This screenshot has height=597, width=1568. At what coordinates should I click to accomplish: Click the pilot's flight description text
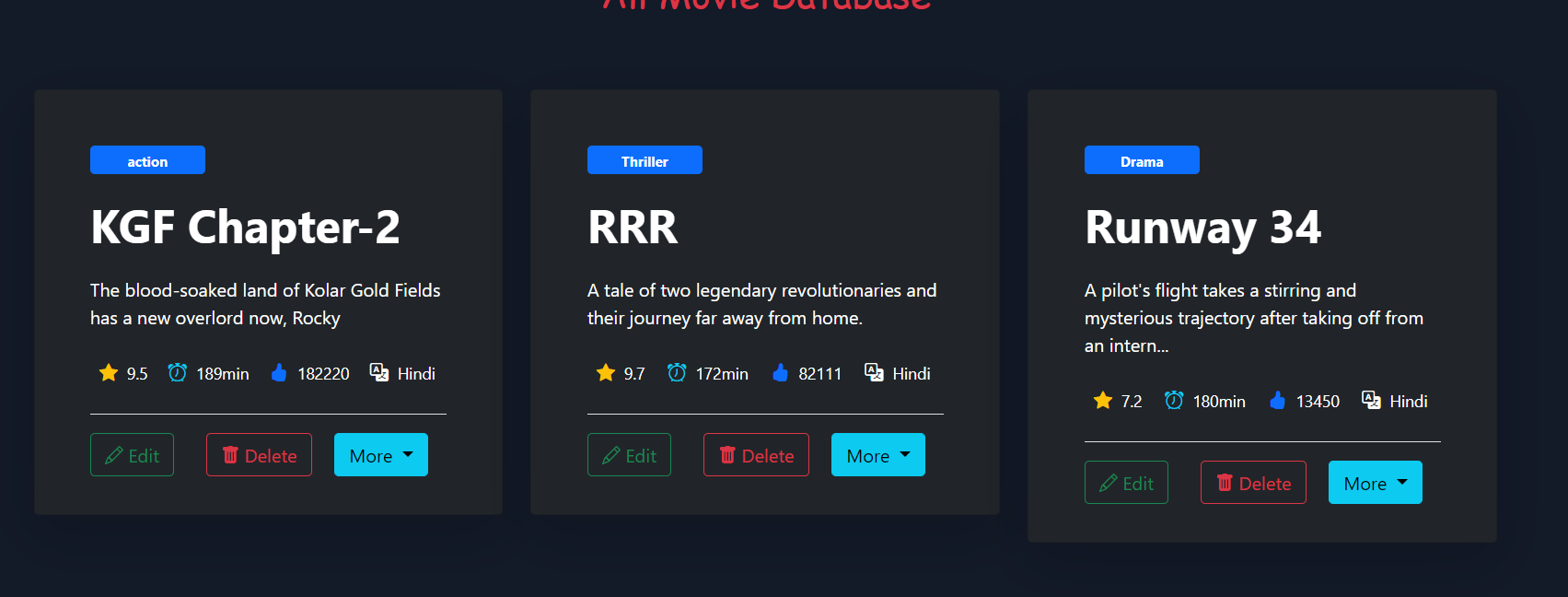point(1254,318)
